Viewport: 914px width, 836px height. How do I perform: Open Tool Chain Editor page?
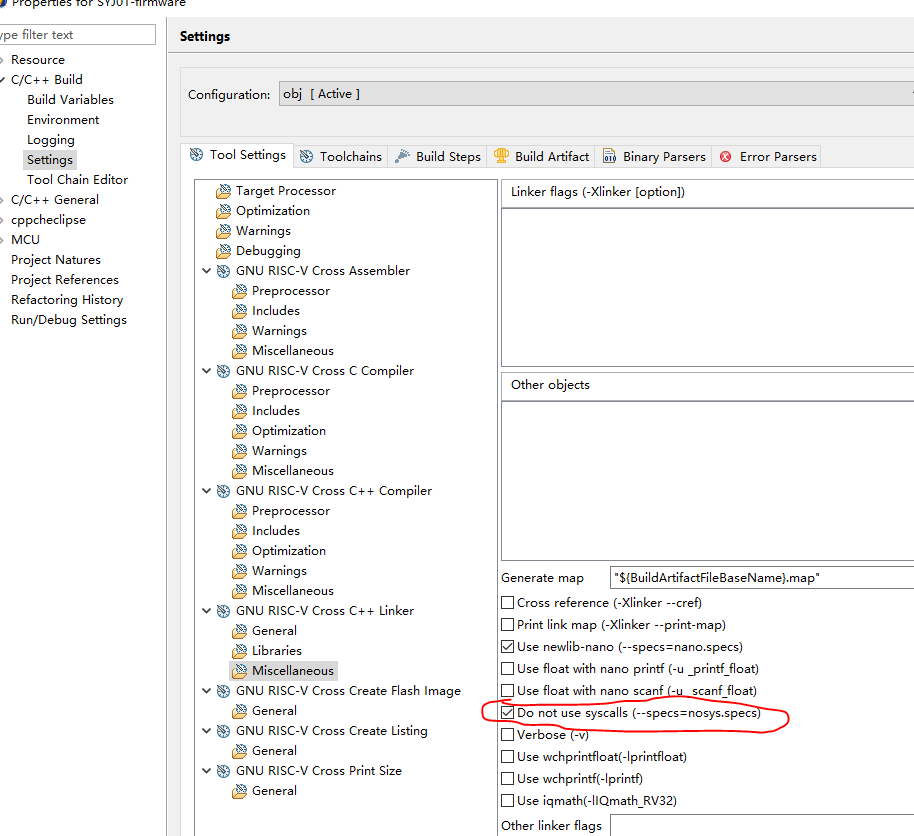[x=78, y=180]
